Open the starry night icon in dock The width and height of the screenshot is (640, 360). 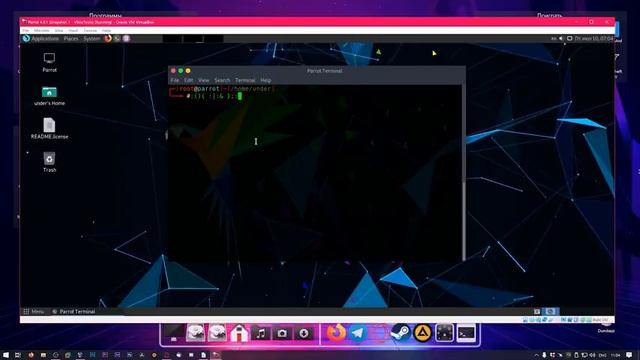point(444,333)
